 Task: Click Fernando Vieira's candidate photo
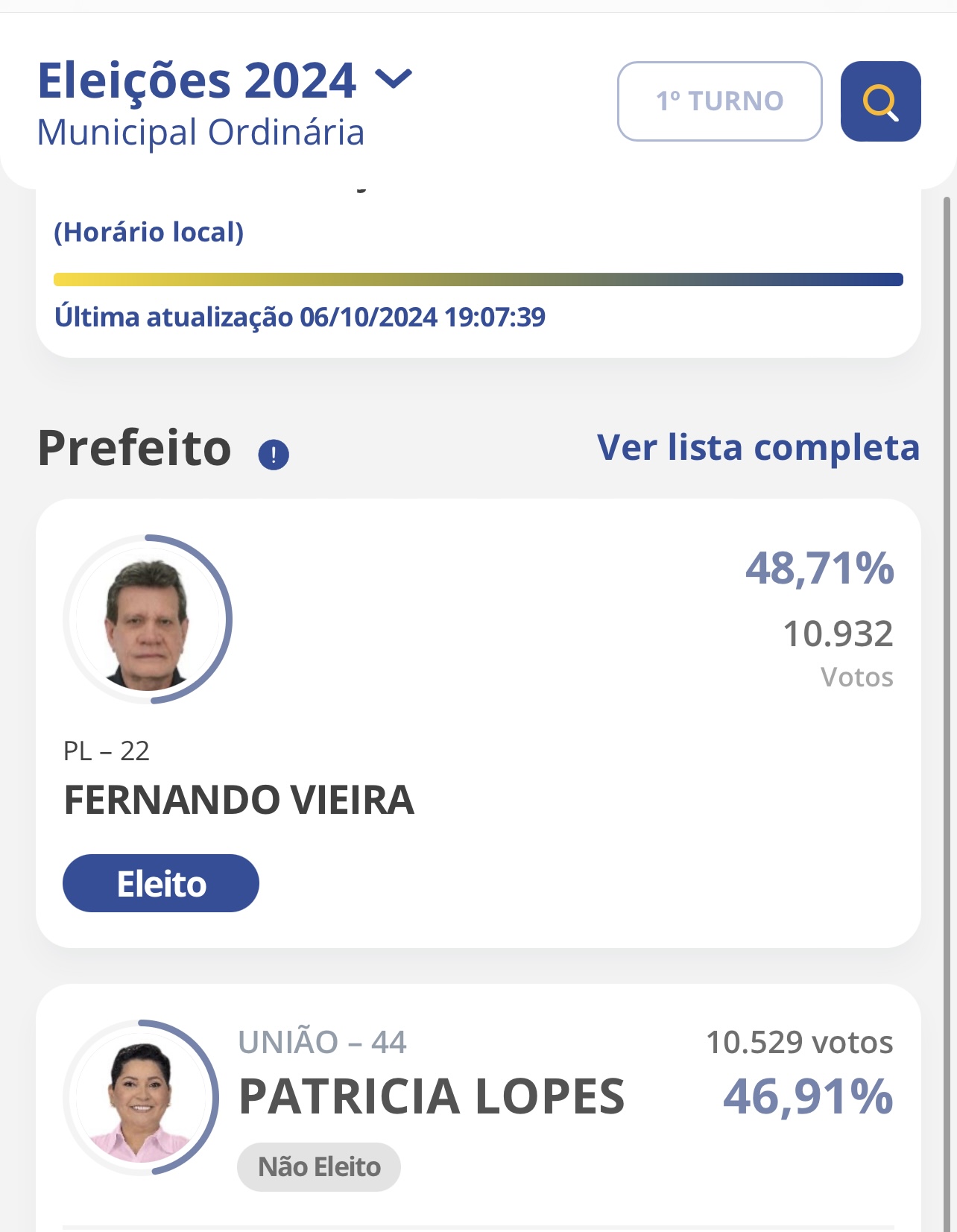point(148,619)
